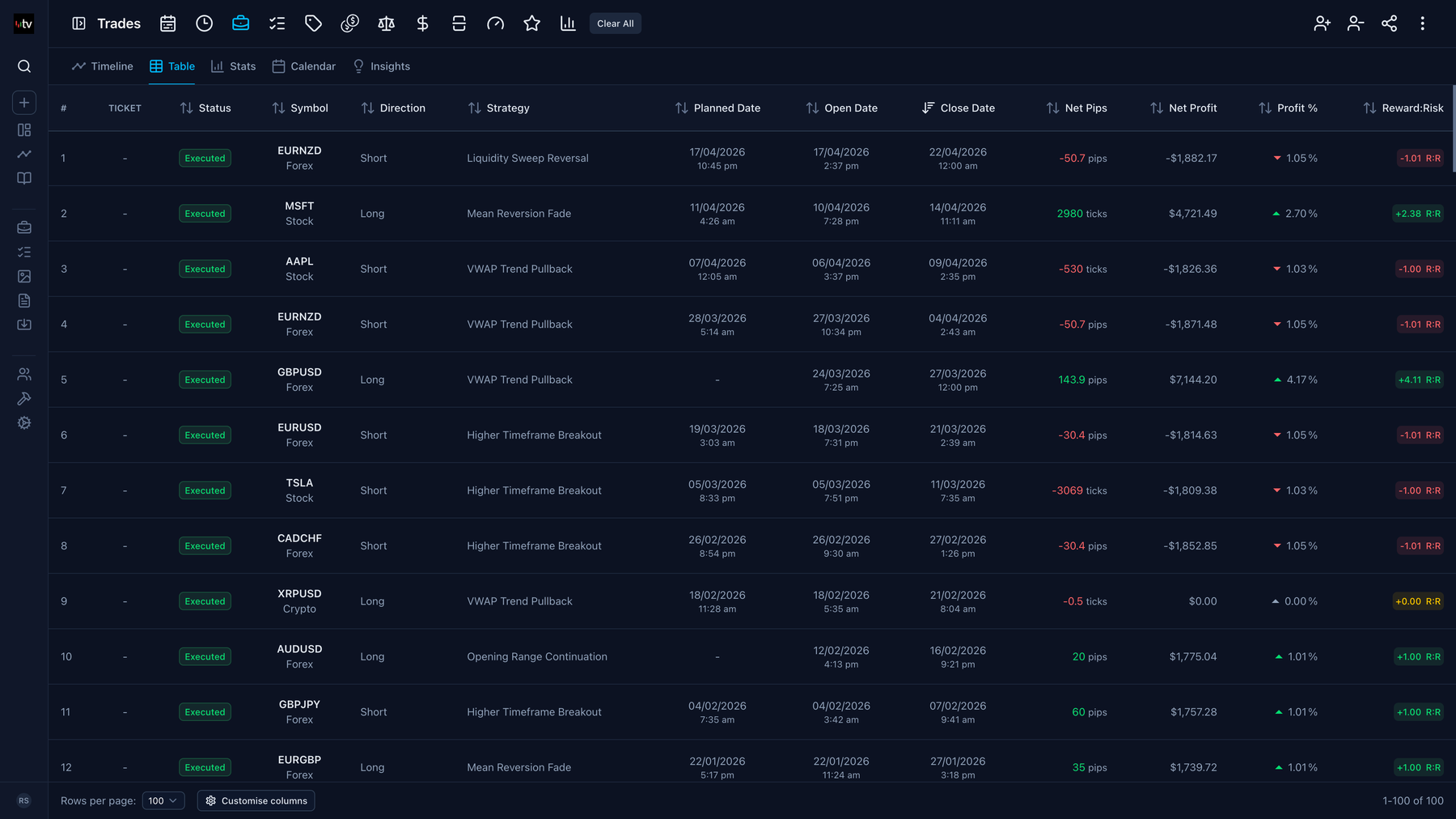The width and height of the screenshot is (1456, 819).
Task: Select the gauge/speedometer toolbar icon
Action: (x=495, y=23)
